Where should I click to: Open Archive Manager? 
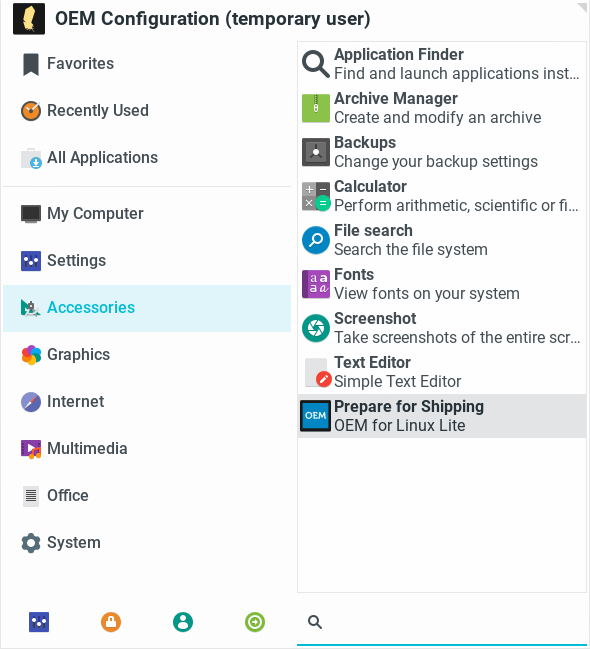(442, 108)
